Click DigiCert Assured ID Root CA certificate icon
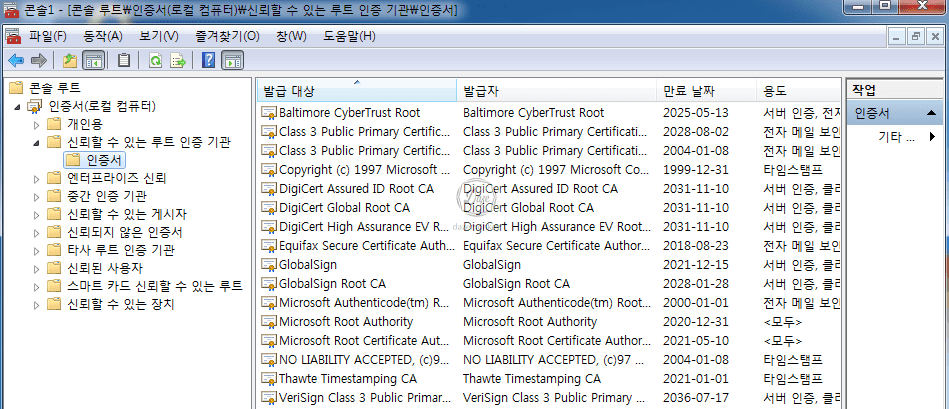 pos(269,189)
